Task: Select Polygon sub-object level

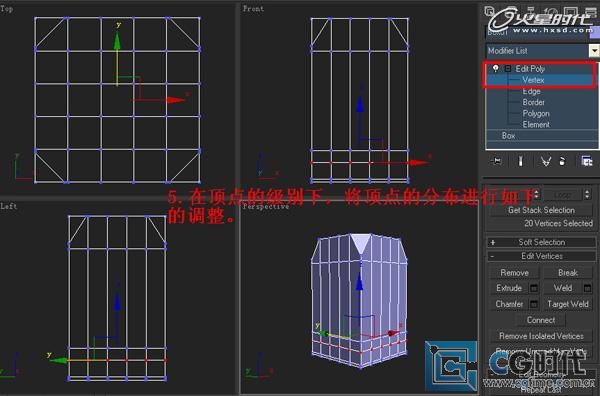Action: [536, 114]
